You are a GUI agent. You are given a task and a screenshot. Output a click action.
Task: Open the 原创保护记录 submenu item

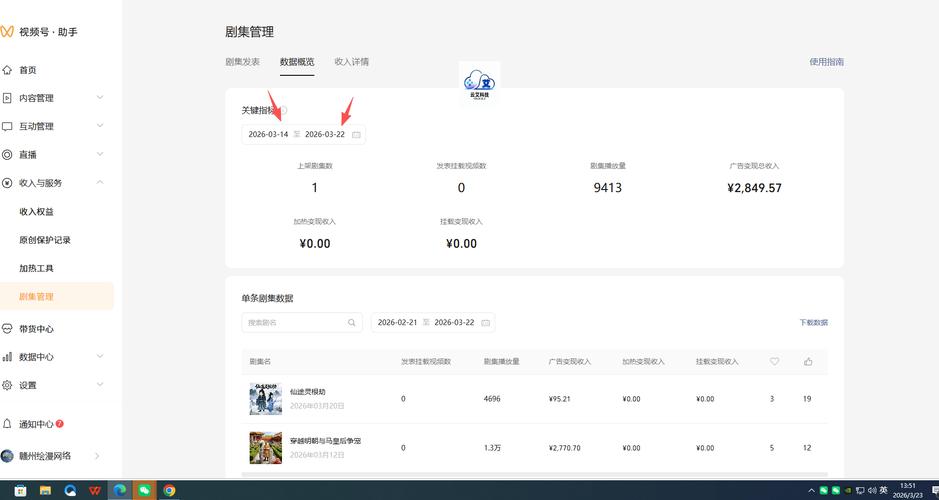pyautogui.click(x=45, y=240)
